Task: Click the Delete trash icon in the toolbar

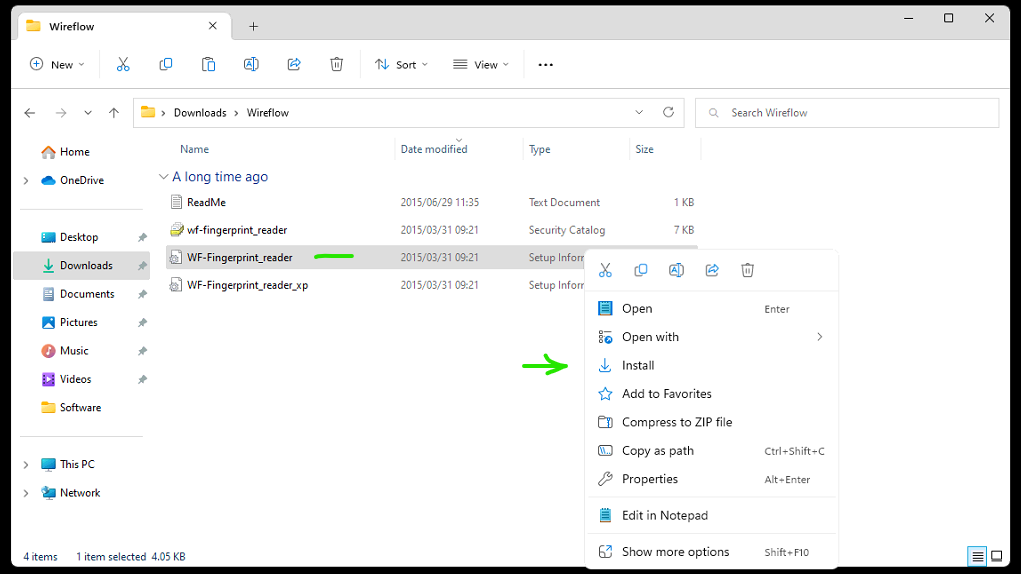Action: (x=337, y=64)
